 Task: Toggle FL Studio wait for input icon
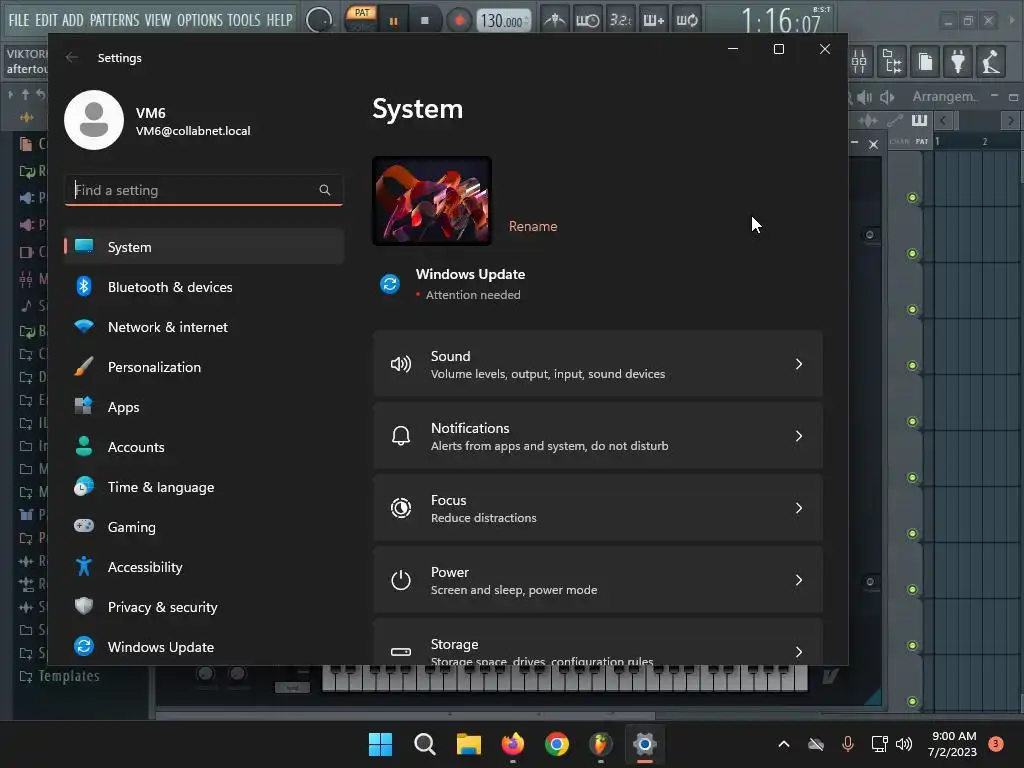pos(587,20)
